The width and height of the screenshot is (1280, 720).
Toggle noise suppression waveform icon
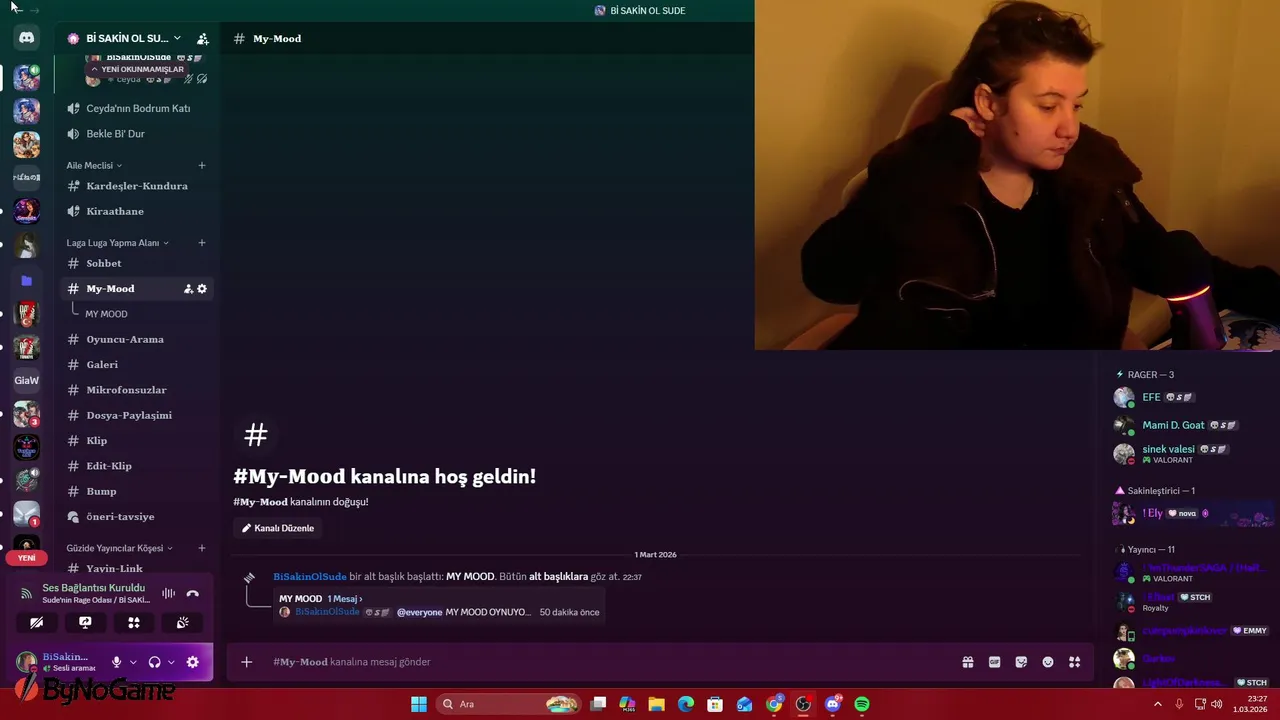(x=168, y=594)
